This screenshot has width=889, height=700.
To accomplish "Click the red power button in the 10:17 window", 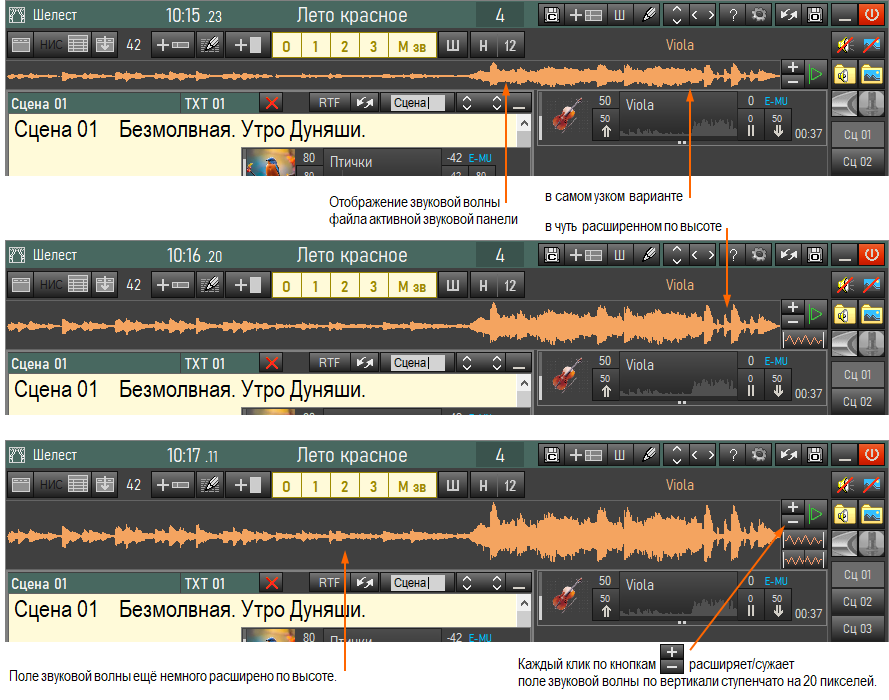I will click(871, 455).
